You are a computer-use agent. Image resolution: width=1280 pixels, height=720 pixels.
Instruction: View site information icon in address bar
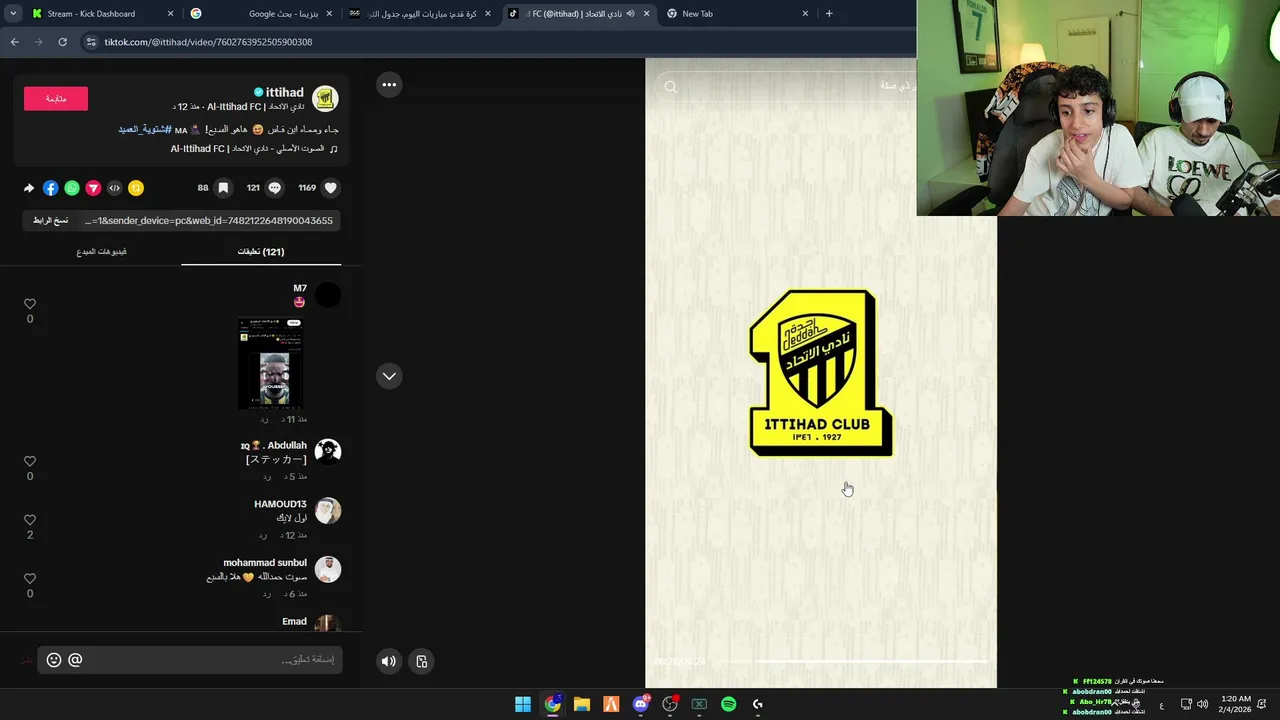coord(92,42)
